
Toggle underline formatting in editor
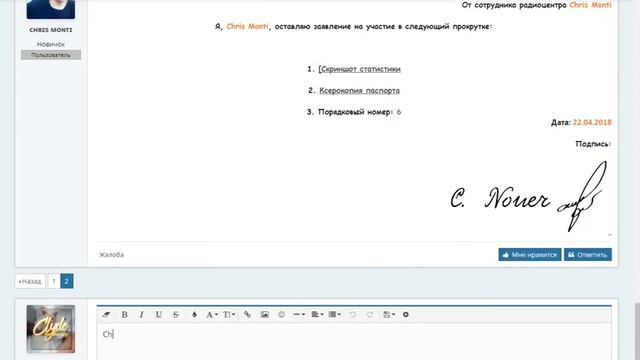[x=158, y=314]
